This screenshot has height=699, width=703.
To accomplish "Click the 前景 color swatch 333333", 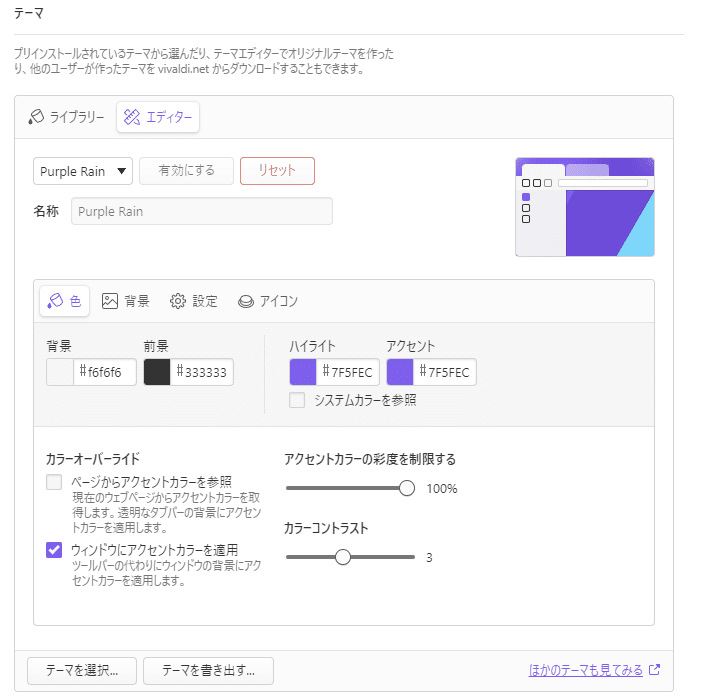I will (x=157, y=372).
